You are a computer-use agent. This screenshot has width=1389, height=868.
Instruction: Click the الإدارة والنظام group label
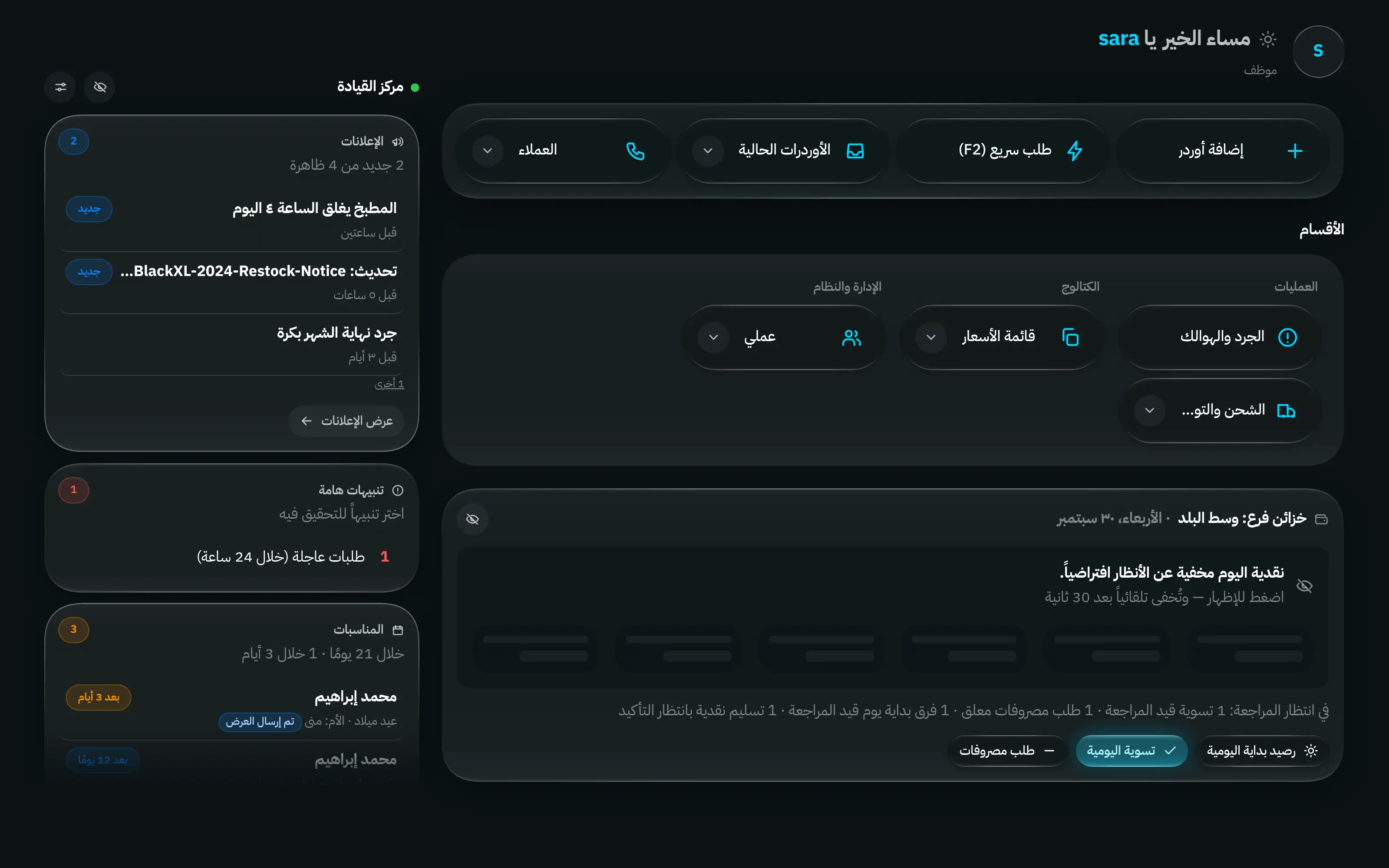[x=847, y=286]
